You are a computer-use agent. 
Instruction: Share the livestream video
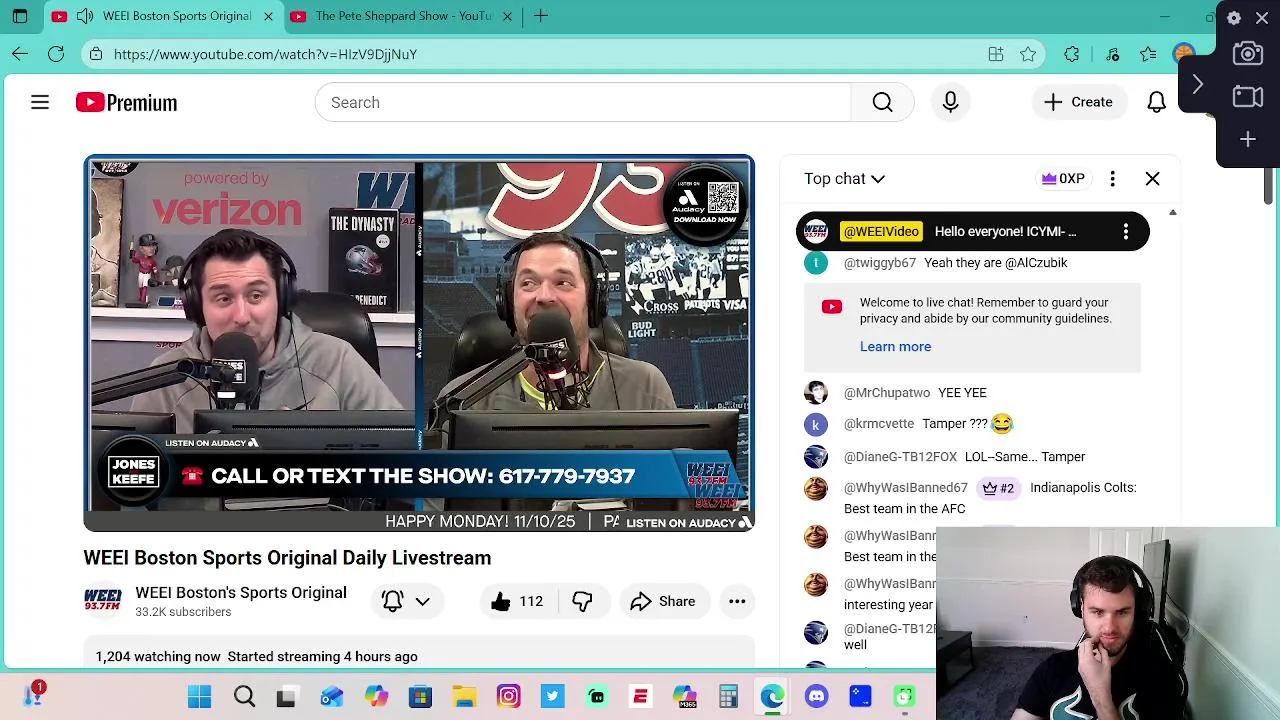pyautogui.click(x=663, y=601)
